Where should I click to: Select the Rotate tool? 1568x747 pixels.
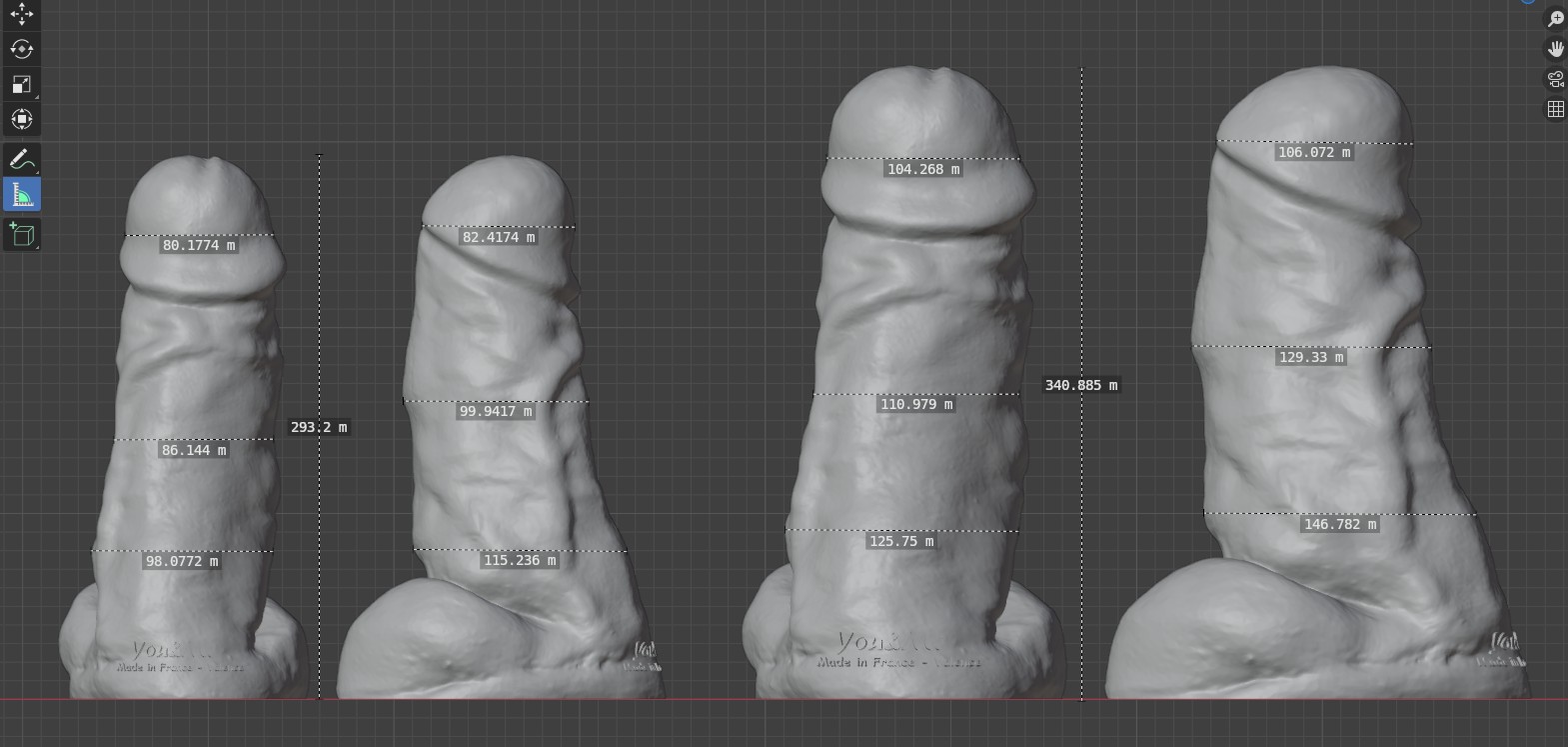21,49
